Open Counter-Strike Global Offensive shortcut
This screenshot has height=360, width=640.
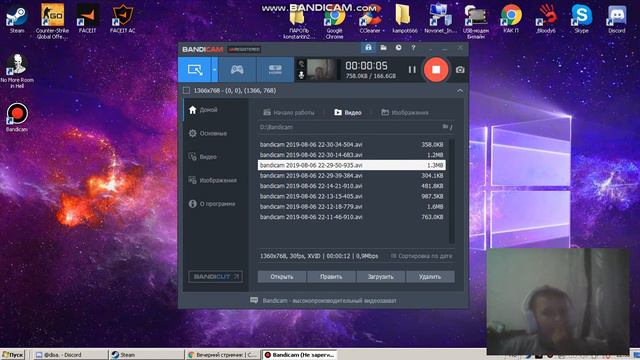coord(52,21)
